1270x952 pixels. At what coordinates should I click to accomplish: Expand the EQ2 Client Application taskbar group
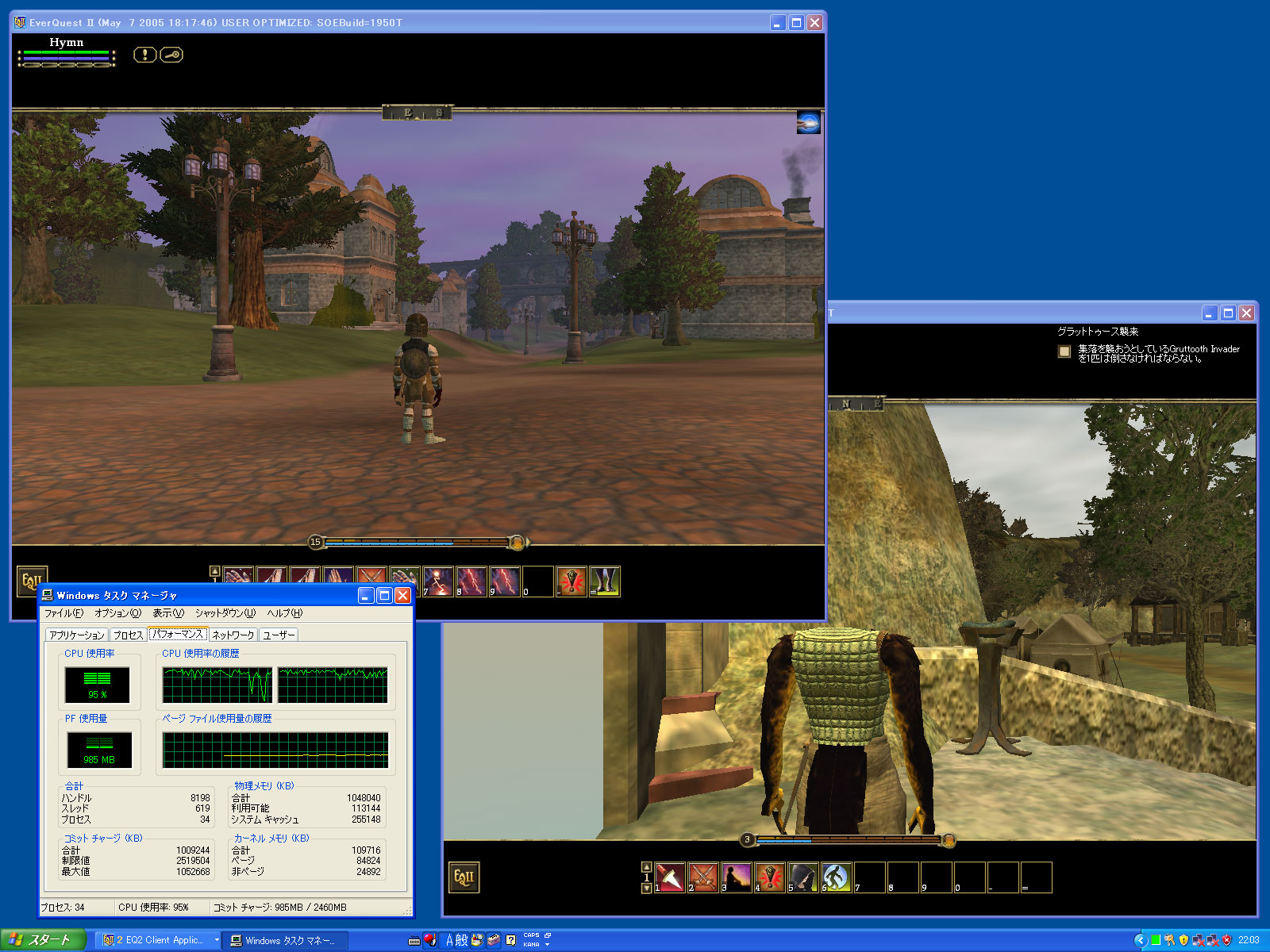217,940
